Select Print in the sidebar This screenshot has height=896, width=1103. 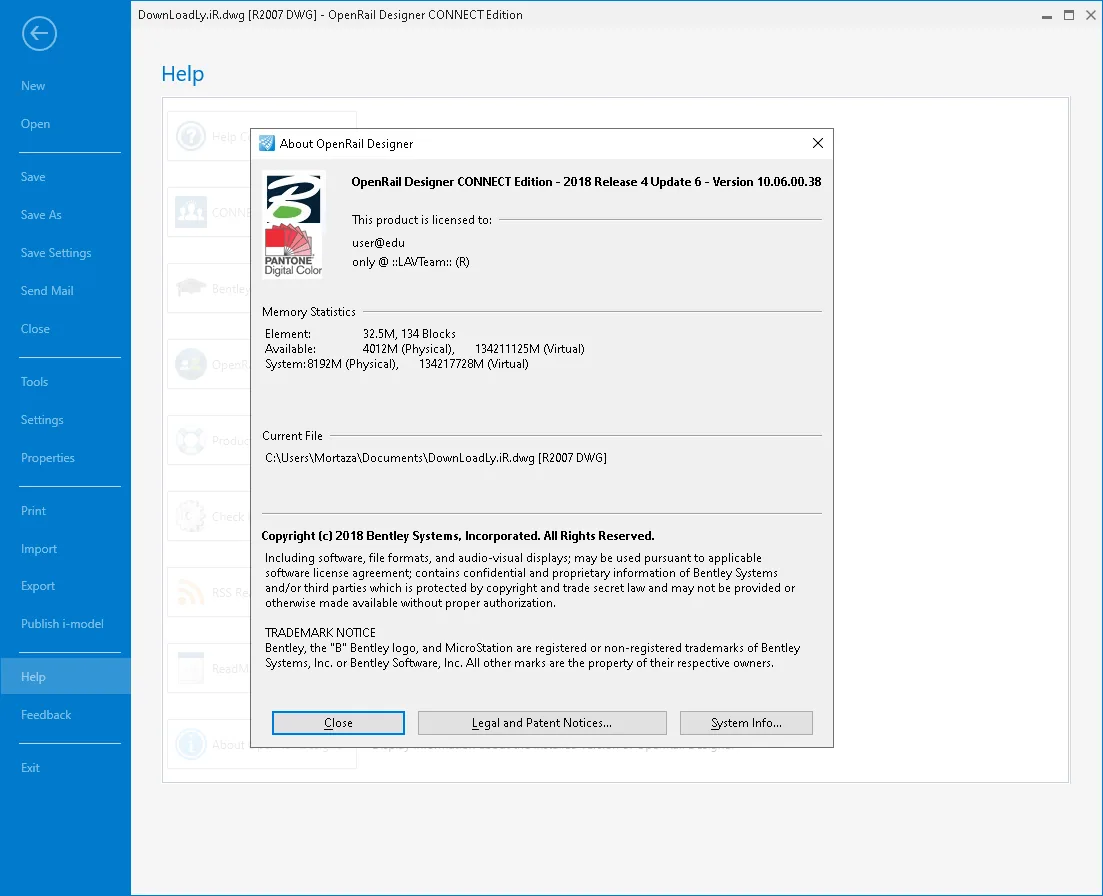tap(33, 511)
